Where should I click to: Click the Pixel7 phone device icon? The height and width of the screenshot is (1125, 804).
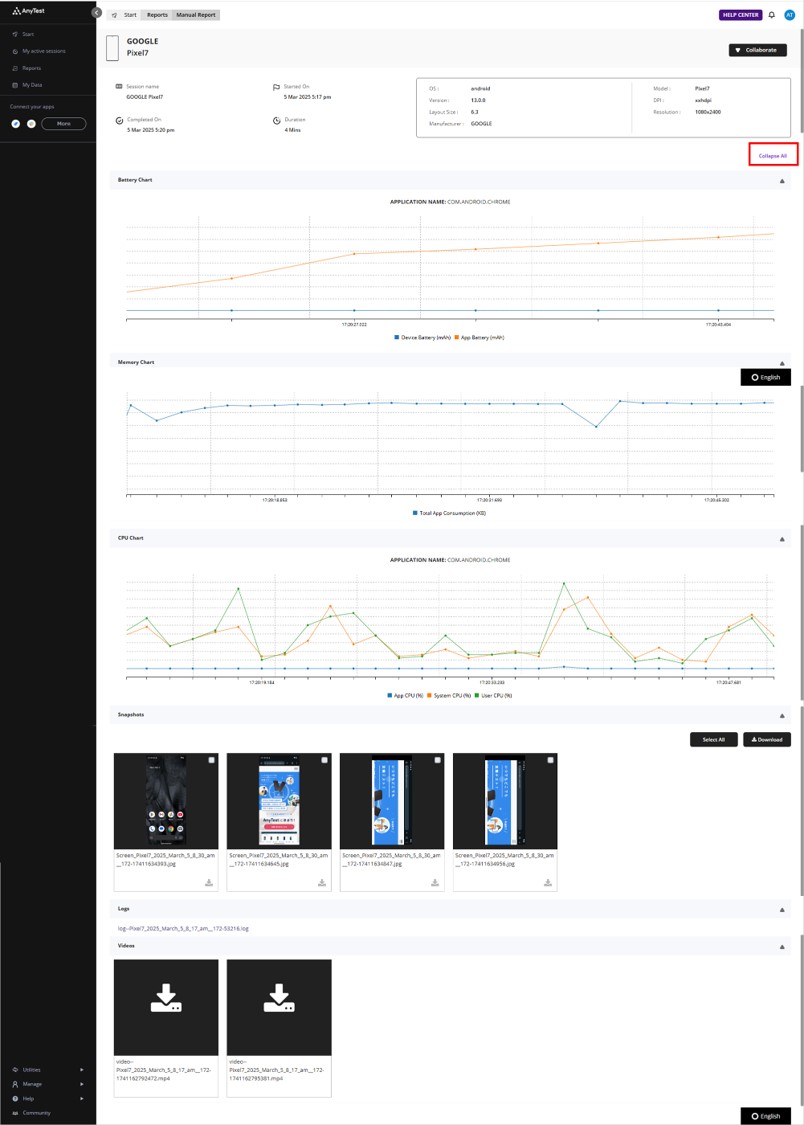click(x=112, y=48)
